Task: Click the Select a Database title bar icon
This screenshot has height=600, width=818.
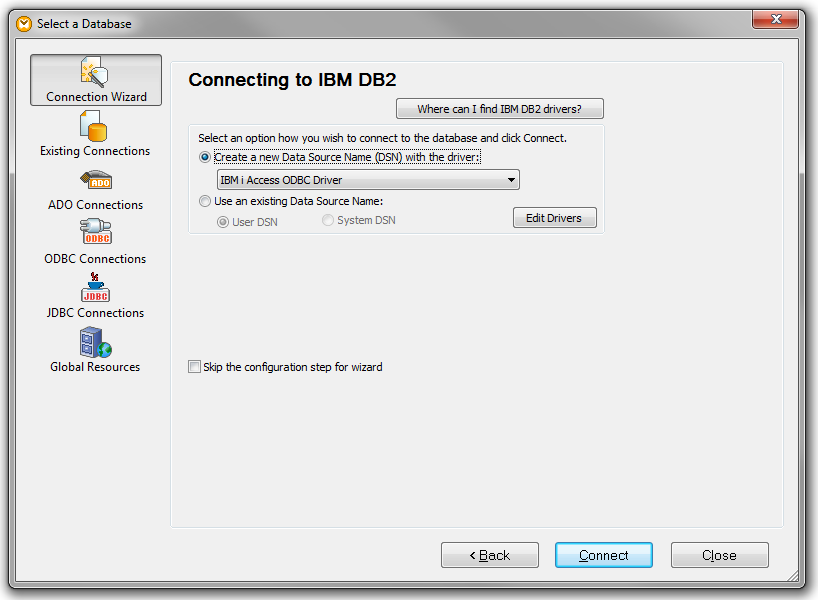Action: (x=24, y=23)
